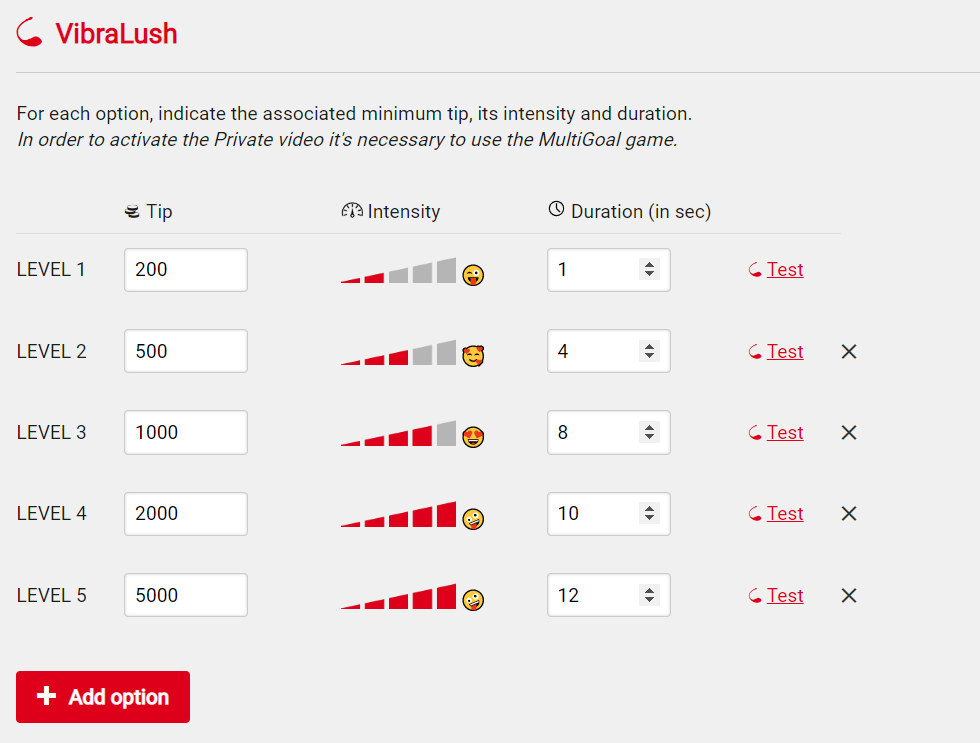Click the LEVEL 1 tongue-out emoji
Viewport: 980px width, 743px height.
(473, 275)
